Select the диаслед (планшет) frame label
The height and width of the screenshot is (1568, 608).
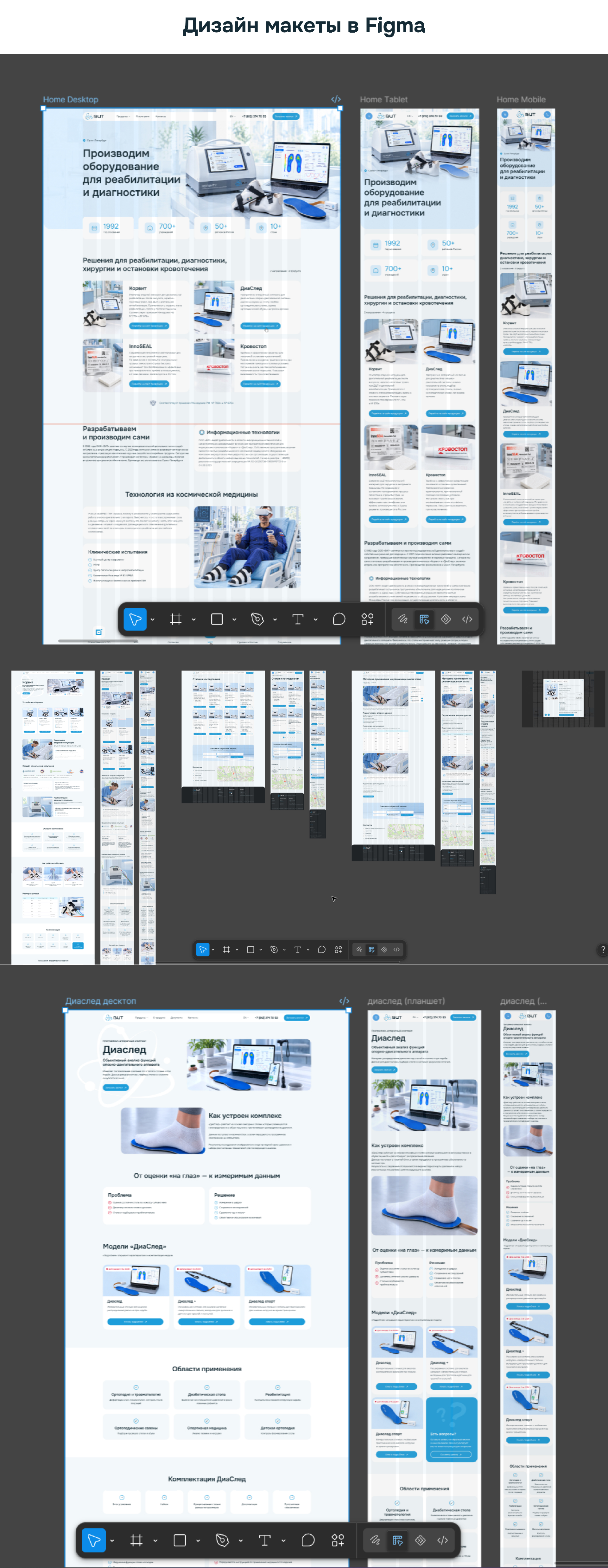tap(406, 1001)
